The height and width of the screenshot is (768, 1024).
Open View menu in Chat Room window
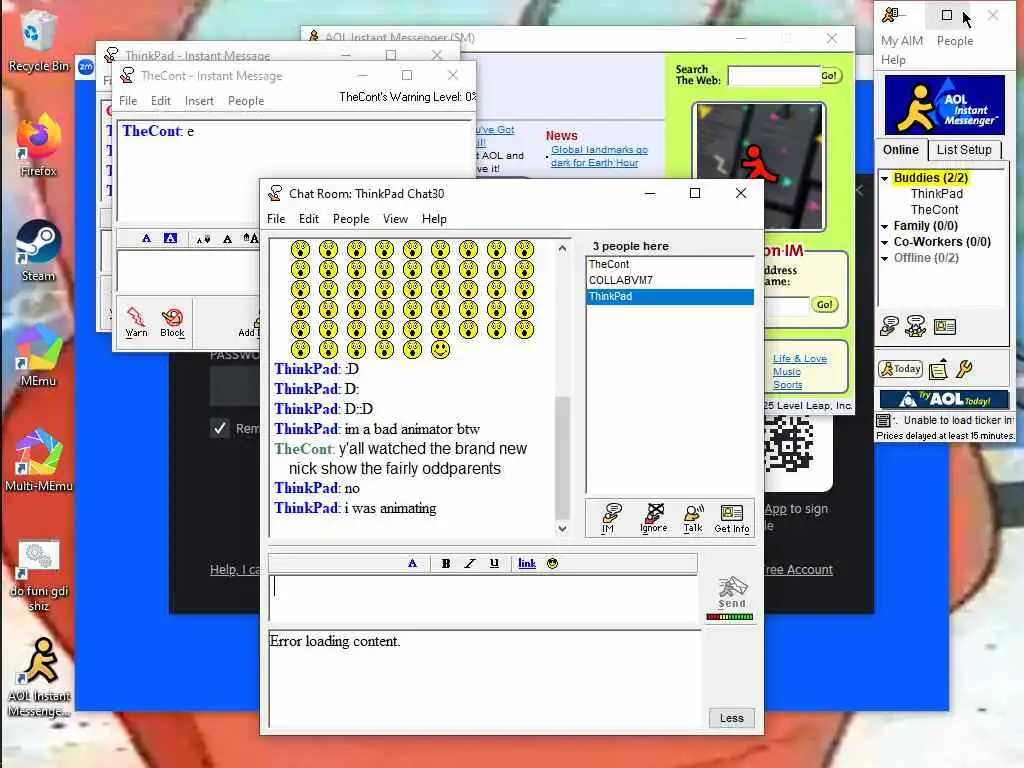tap(395, 219)
